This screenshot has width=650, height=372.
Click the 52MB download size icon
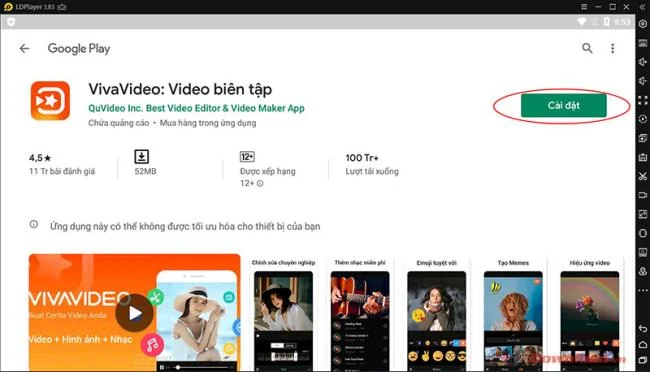pos(141,157)
